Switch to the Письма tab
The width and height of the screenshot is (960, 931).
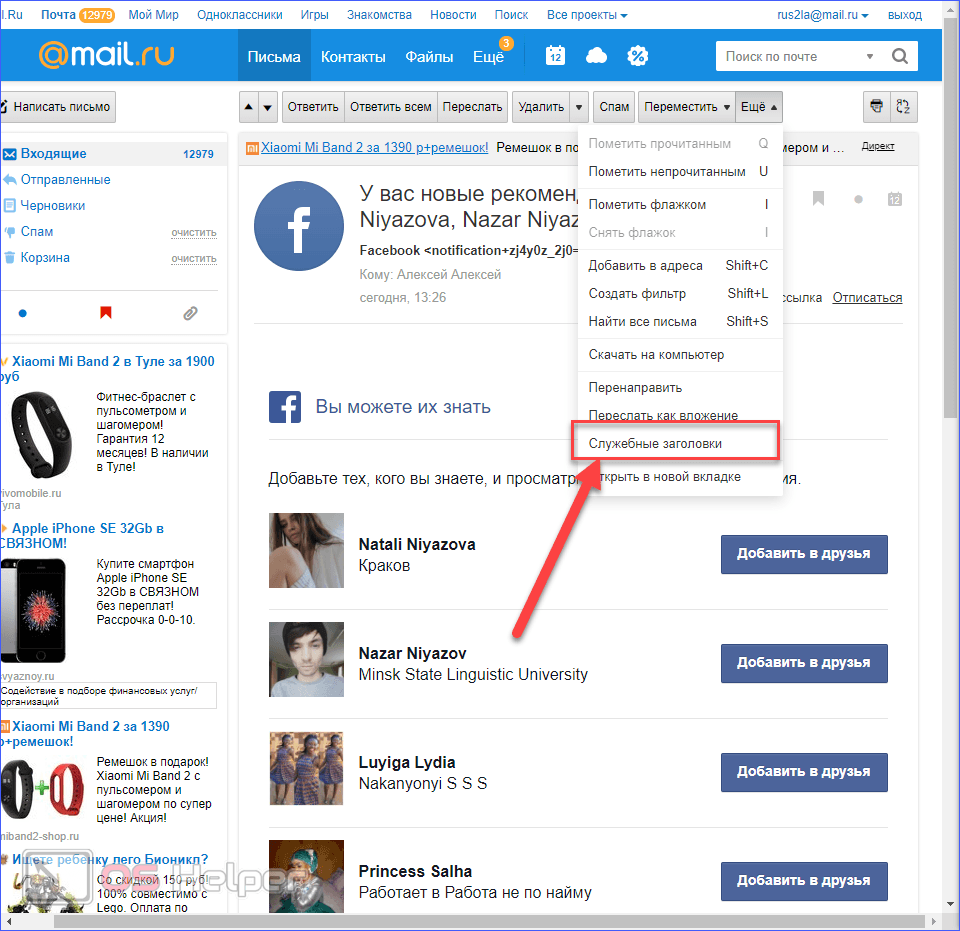[274, 57]
